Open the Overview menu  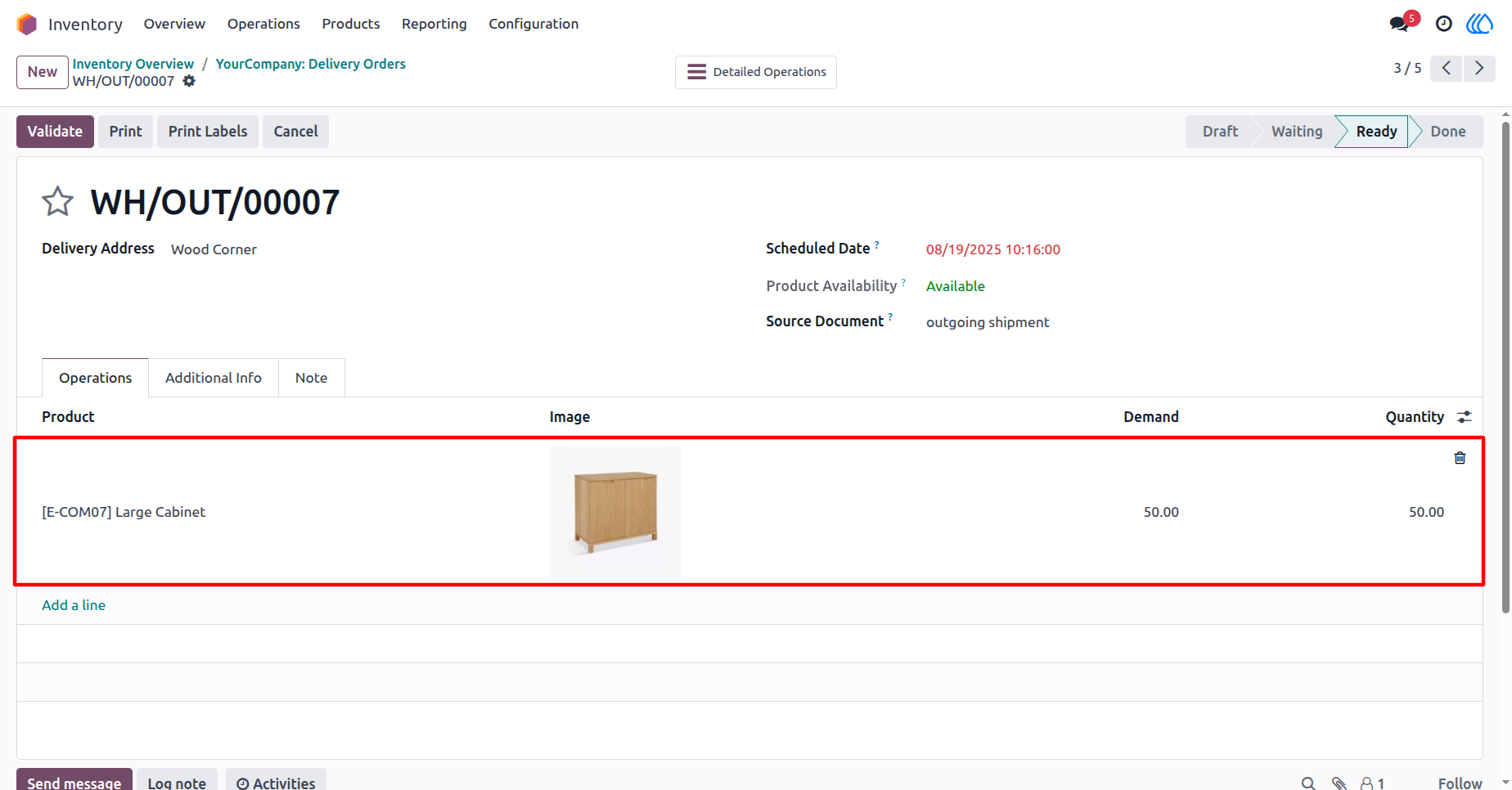pos(174,24)
